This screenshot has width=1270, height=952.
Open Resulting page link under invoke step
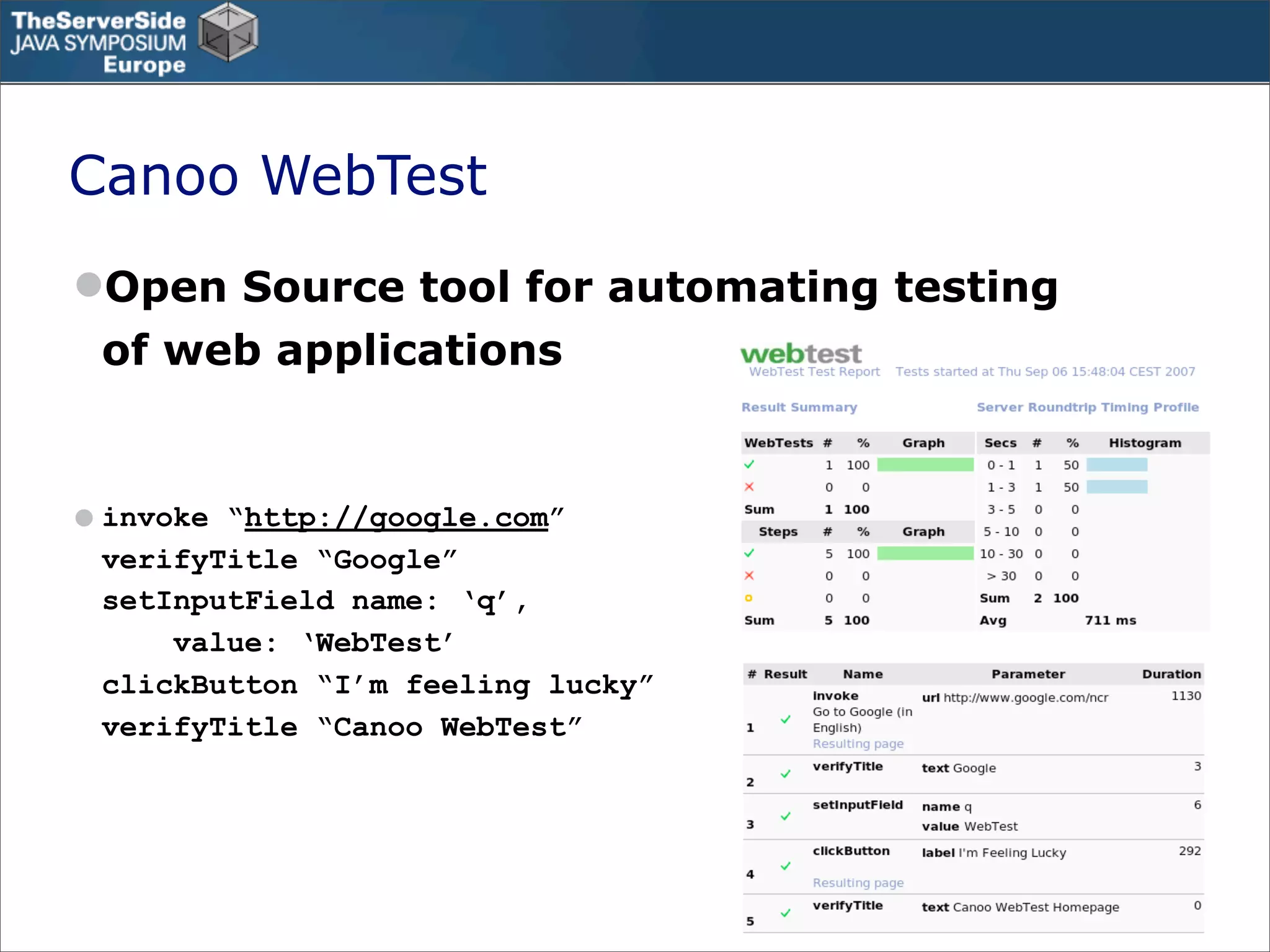(x=858, y=744)
